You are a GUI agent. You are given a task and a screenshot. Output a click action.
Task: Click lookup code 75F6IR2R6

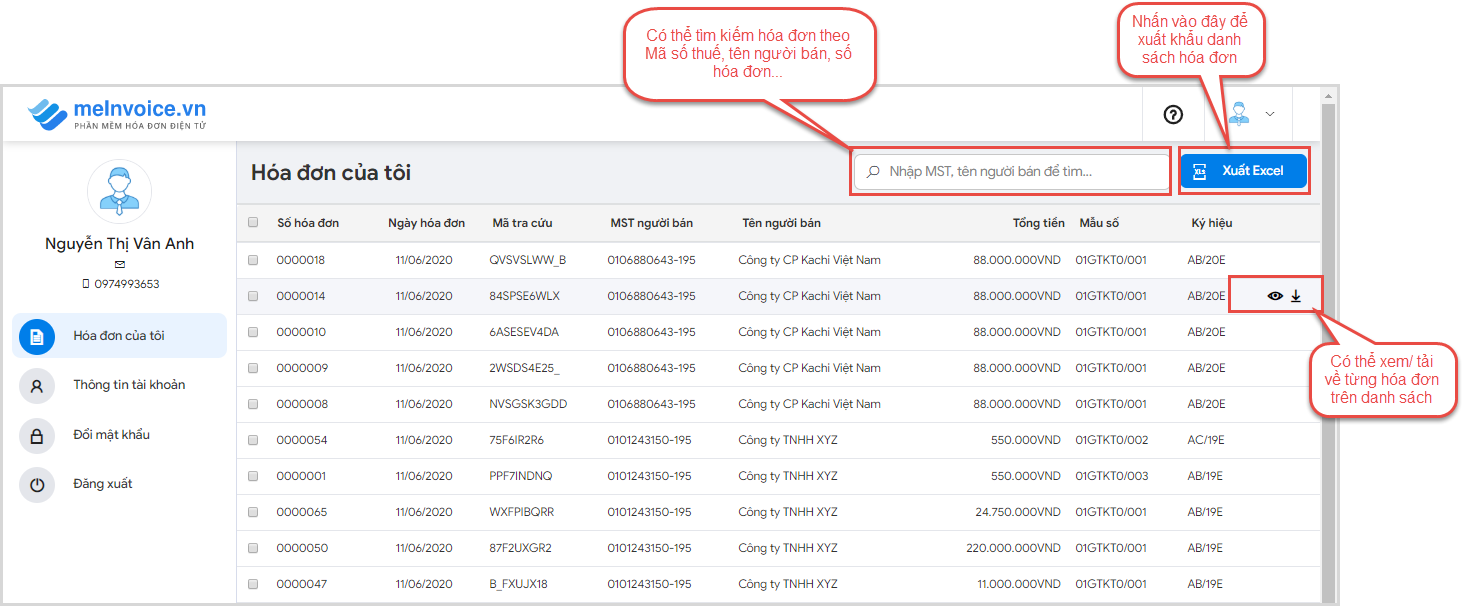click(517, 440)
